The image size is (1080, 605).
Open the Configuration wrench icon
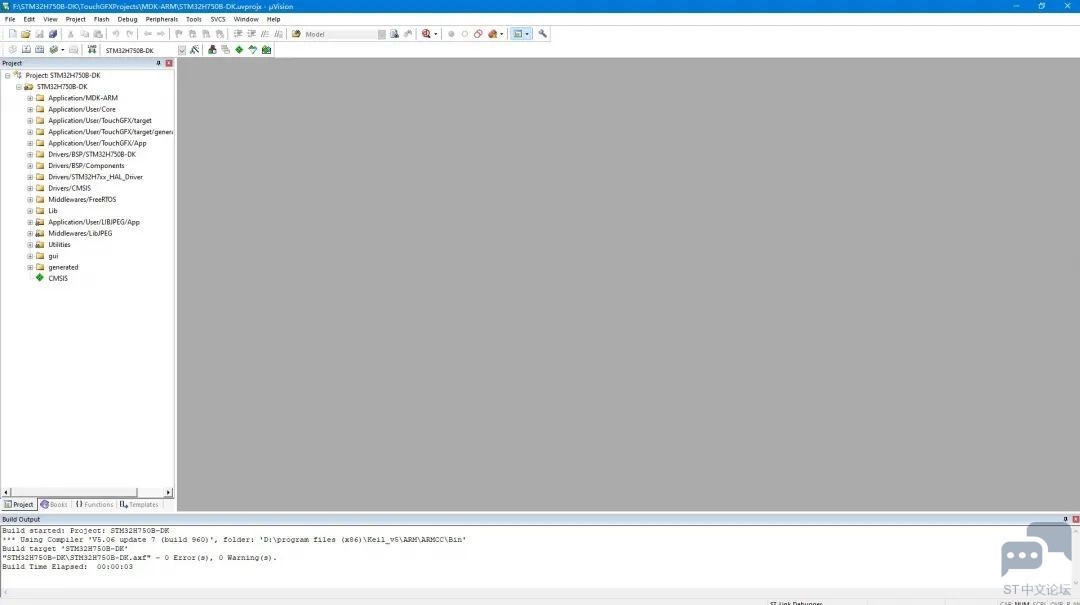pyautogui.click(x=543, y=34)
